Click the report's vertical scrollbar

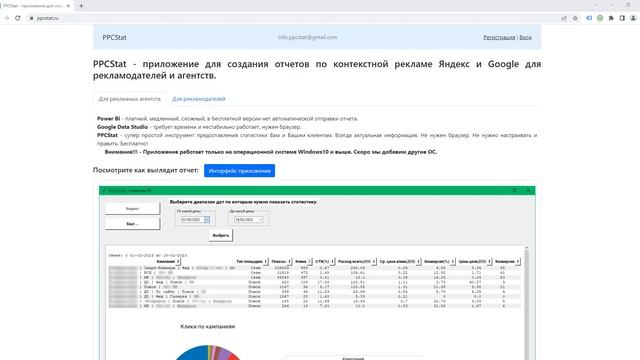coord(526,302)
